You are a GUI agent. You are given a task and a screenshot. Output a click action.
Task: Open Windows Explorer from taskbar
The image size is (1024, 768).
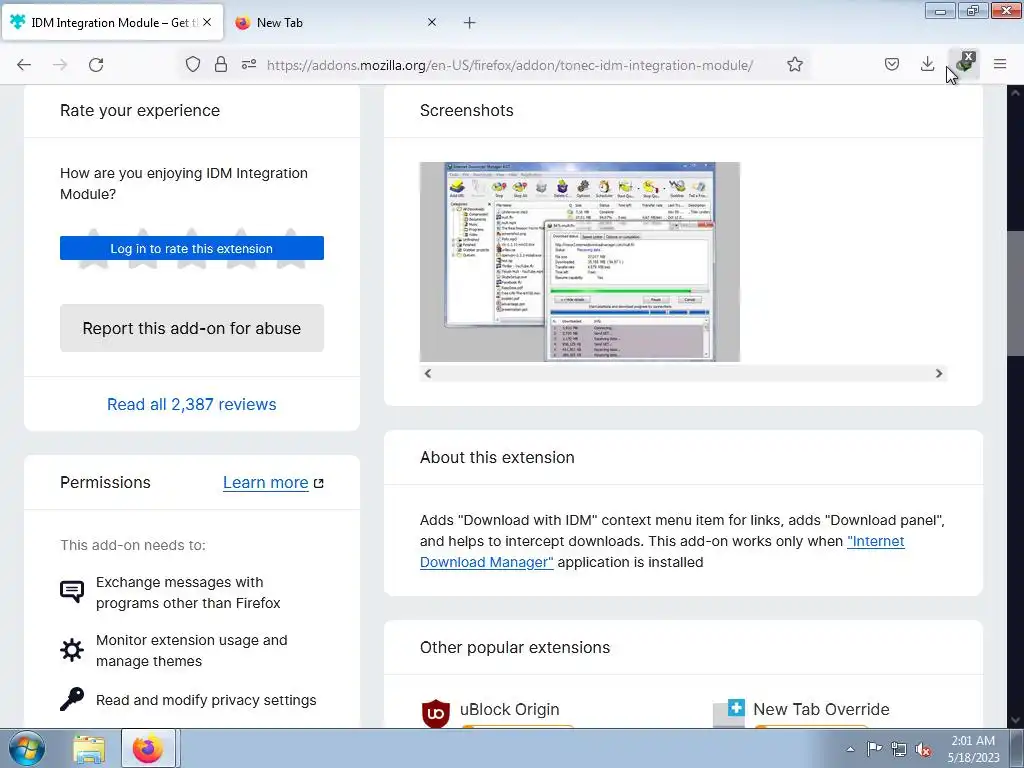coord(89,748)
